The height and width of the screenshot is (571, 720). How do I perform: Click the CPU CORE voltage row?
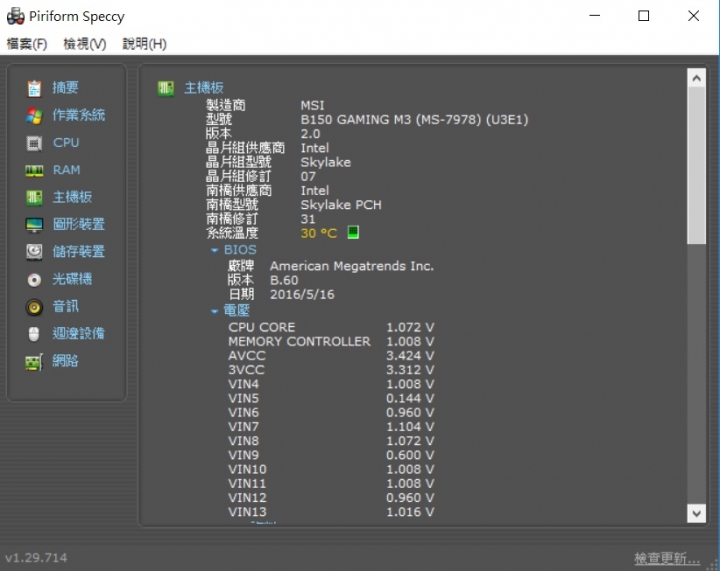pyautogui.click(x=331, y=327)
